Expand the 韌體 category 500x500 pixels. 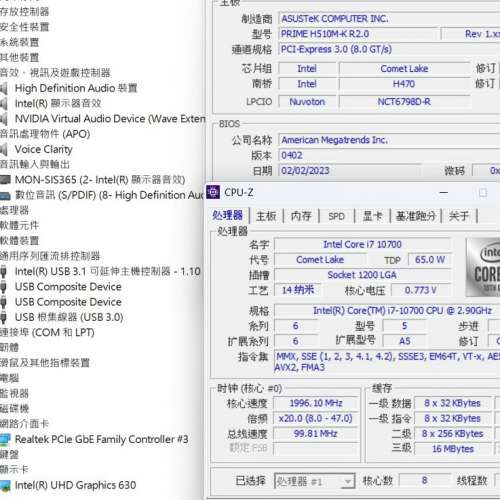click(x=9, y=348)
